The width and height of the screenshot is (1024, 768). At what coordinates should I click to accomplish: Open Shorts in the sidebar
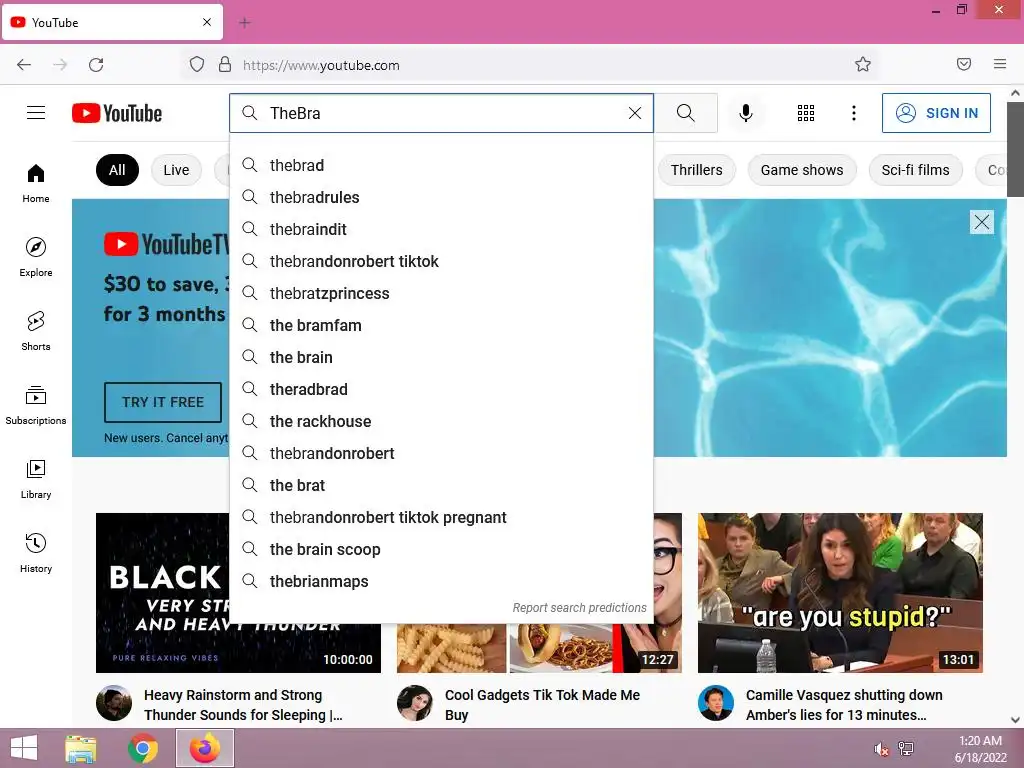(x=36, y=331)
